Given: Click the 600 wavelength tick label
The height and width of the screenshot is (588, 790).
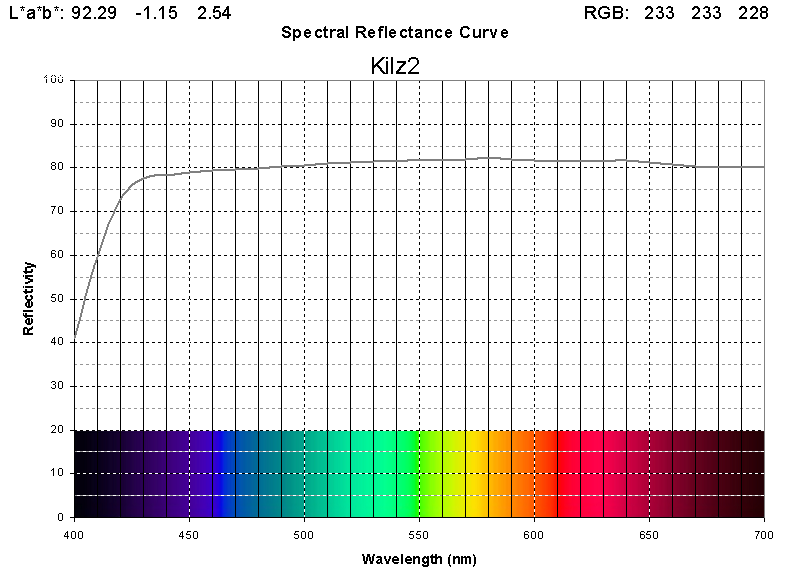Looking at the screenshot, I should click(534, 535).
